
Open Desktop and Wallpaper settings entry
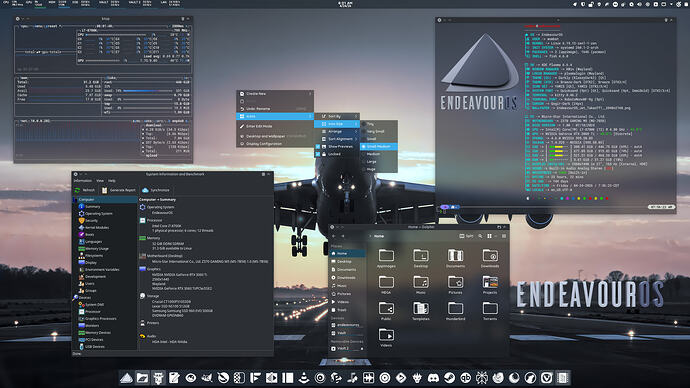tap(275, 136)
